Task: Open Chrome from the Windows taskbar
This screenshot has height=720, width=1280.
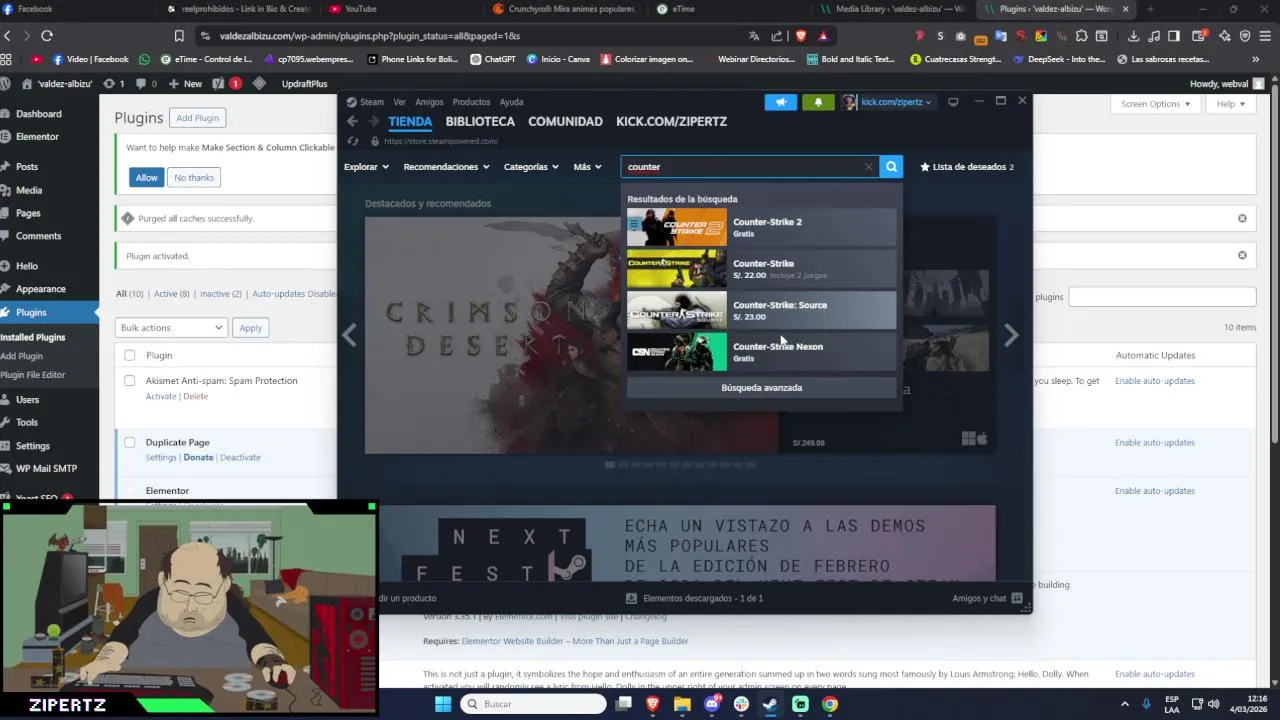Action: coord(829,704)
